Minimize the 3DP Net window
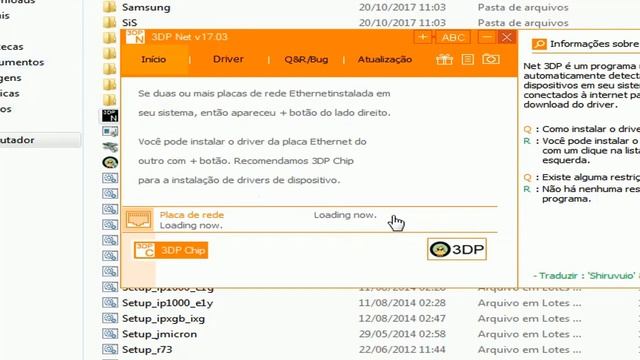 pos(486,37)
